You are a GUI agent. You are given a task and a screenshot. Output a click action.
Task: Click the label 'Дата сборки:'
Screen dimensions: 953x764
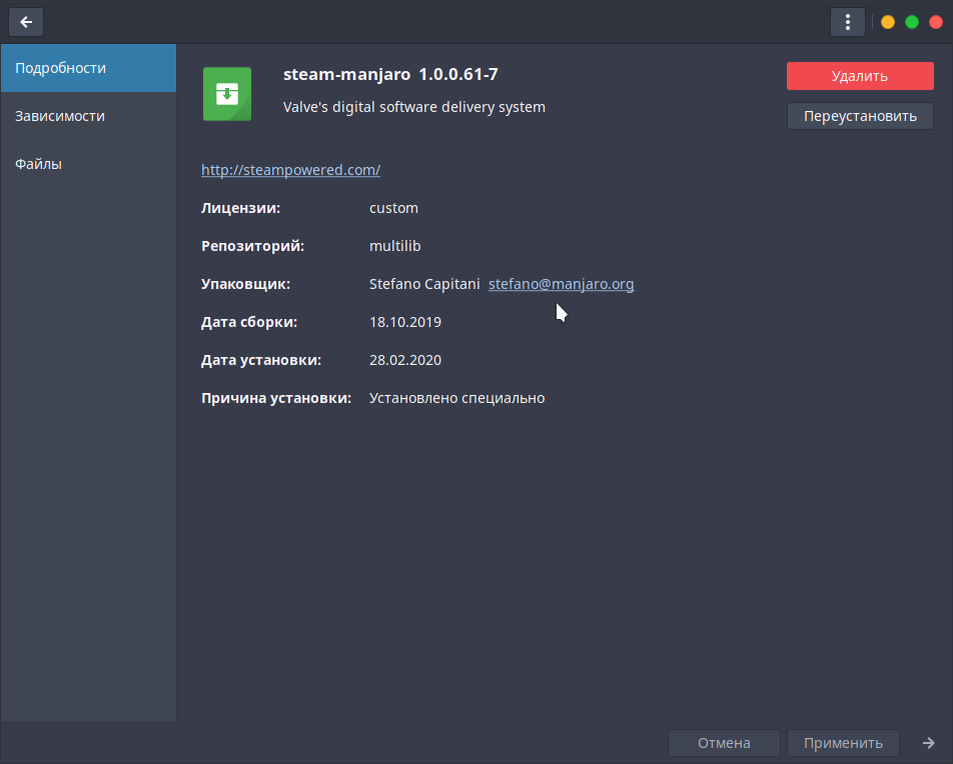click(249, 322)
